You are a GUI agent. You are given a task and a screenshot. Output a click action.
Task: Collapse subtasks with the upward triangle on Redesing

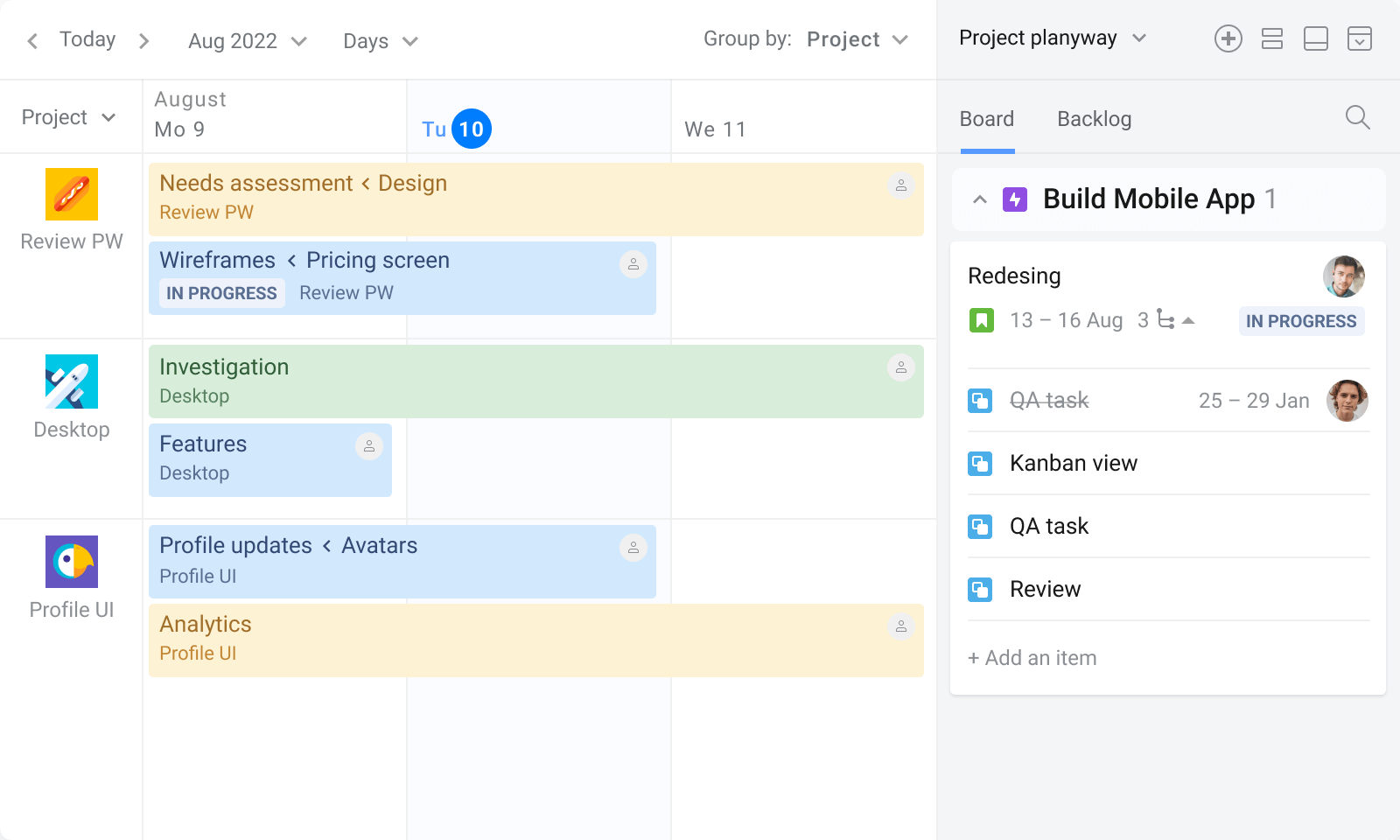tap(1188, 320)
